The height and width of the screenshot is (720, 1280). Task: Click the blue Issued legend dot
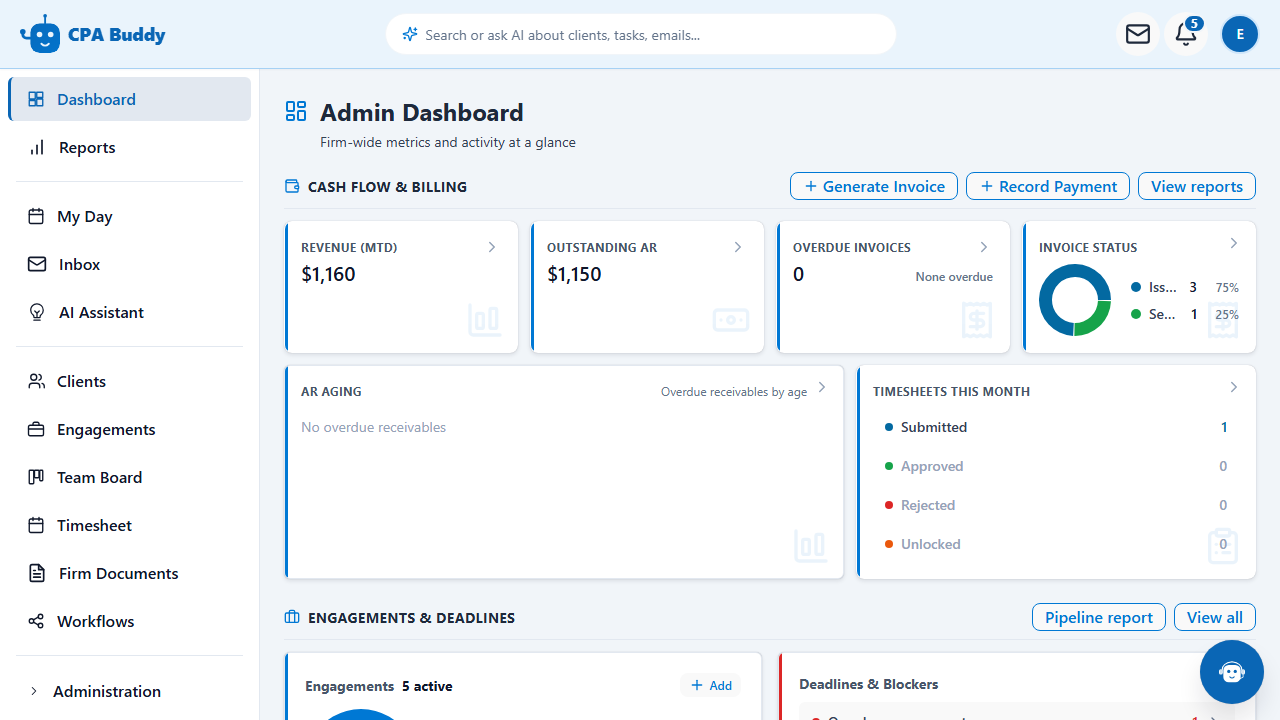(1136, 287)
